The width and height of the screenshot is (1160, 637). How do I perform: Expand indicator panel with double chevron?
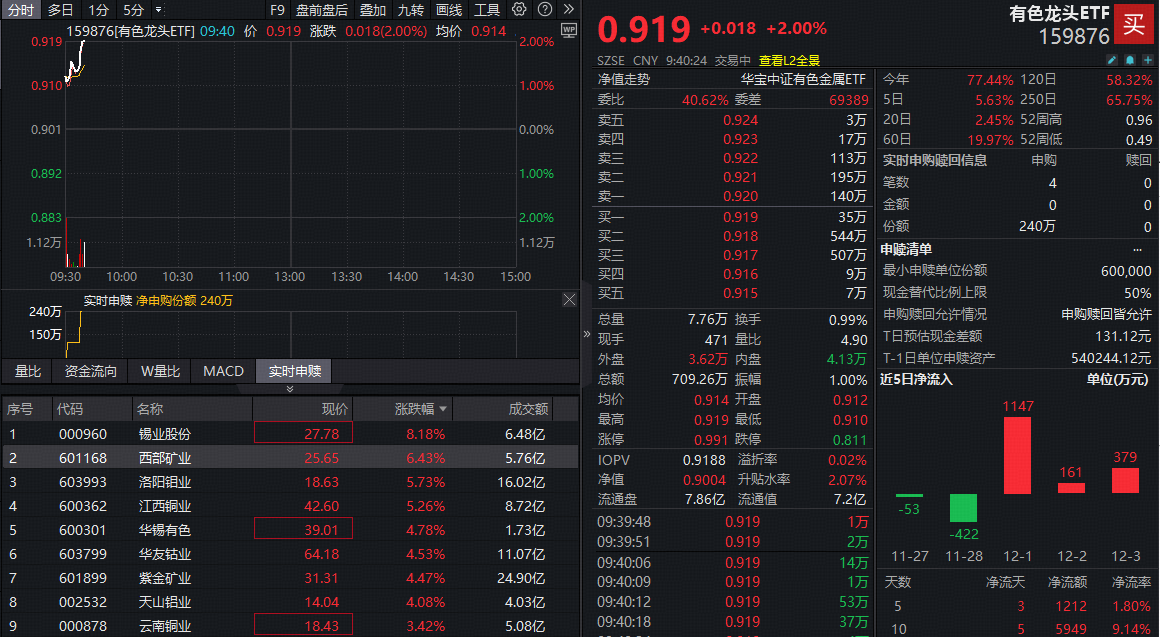pos(290,389)
